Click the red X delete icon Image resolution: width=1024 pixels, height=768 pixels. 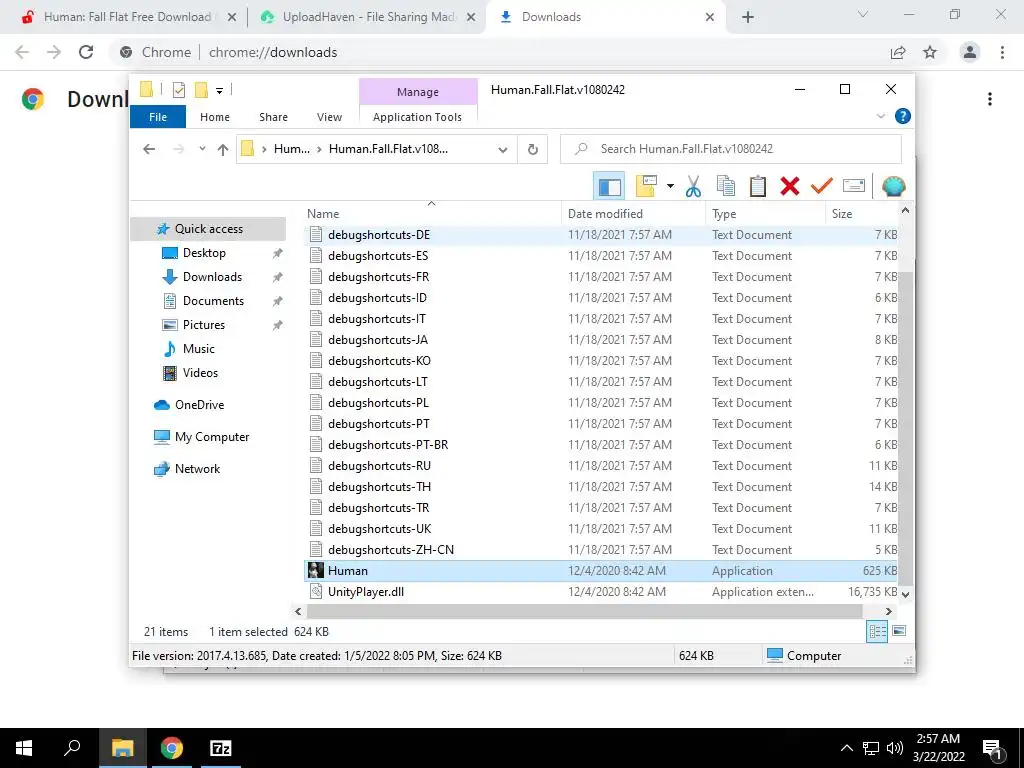point(790,186)
